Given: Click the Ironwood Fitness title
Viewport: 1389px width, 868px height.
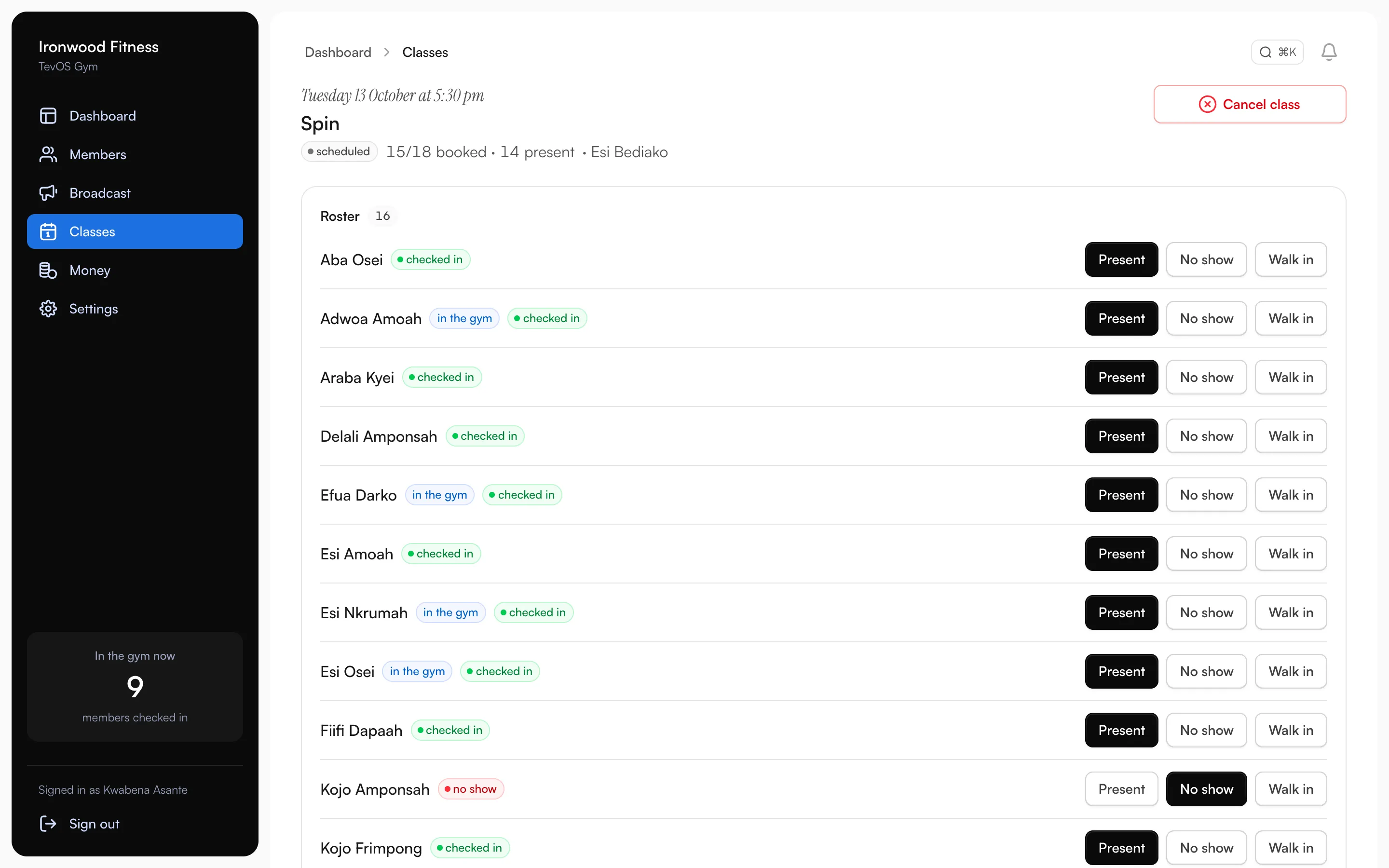Looking at the screenshot, I should point(99,47).
